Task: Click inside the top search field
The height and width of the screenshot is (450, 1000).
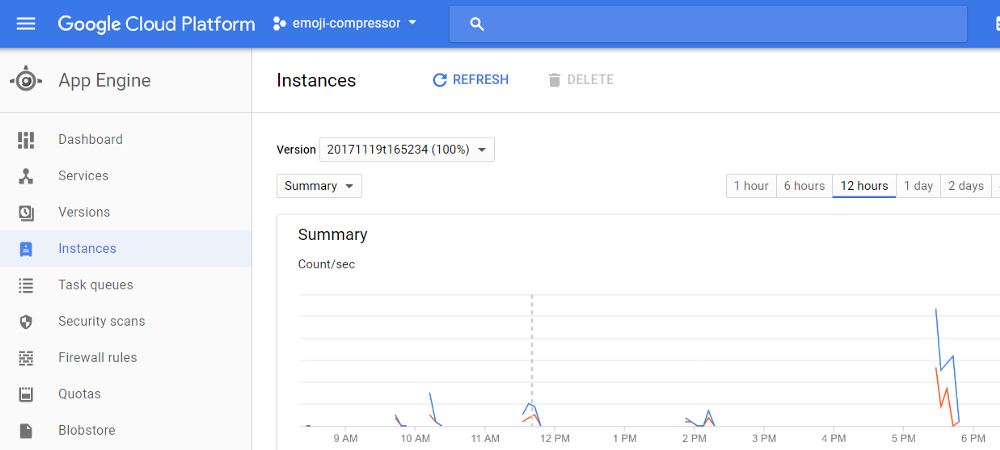Action: coord(708,24)
